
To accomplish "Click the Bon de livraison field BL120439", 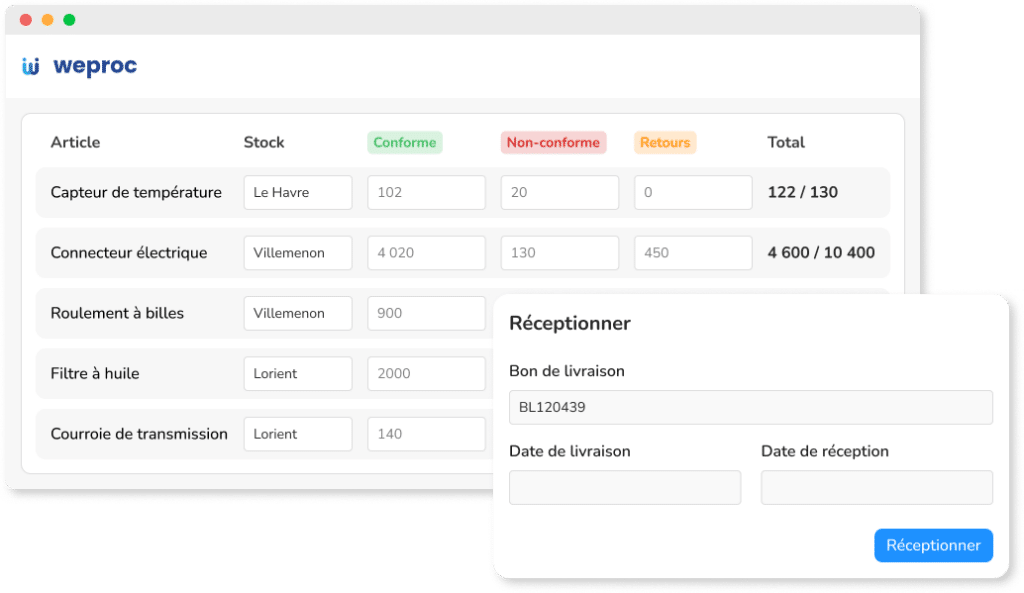I will click(x=750, y=407).
